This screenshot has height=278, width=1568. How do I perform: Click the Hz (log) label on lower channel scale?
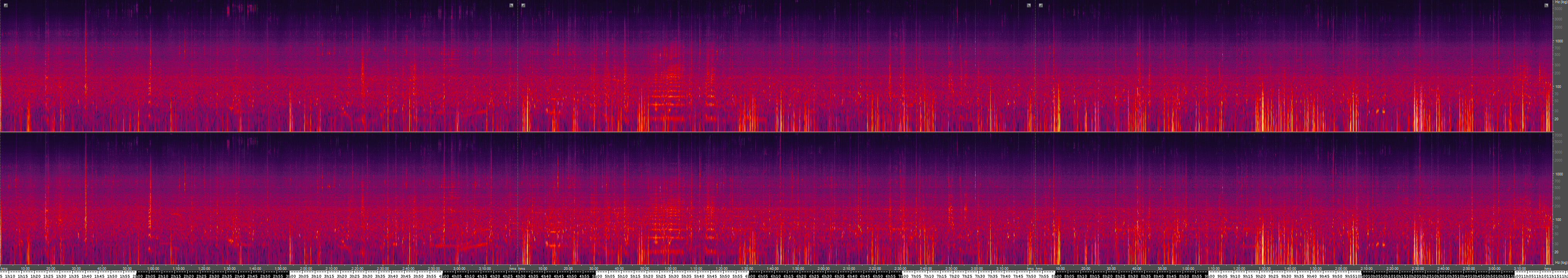1560,263
